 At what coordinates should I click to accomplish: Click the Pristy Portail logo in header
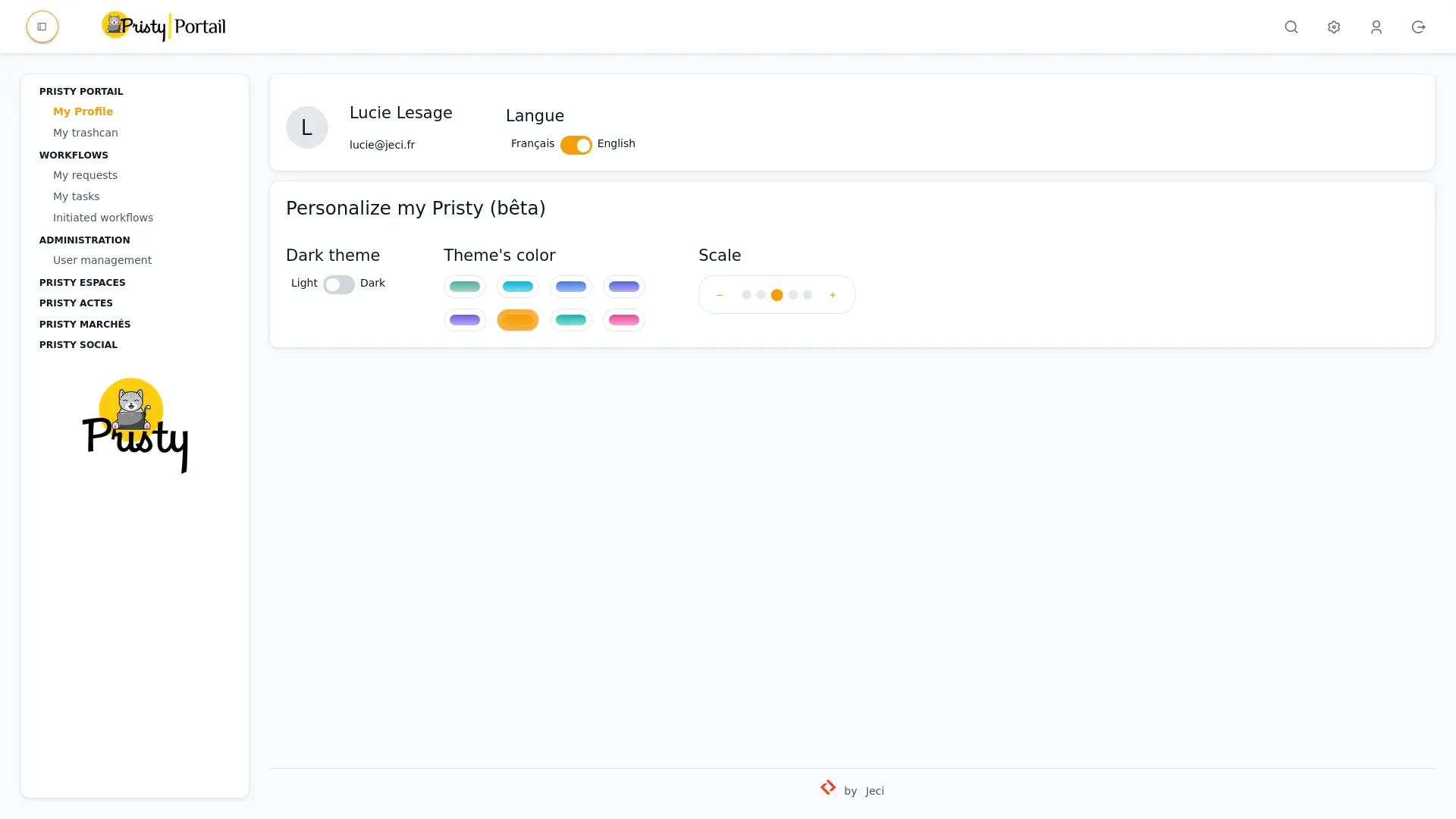[x=164, y=27]
